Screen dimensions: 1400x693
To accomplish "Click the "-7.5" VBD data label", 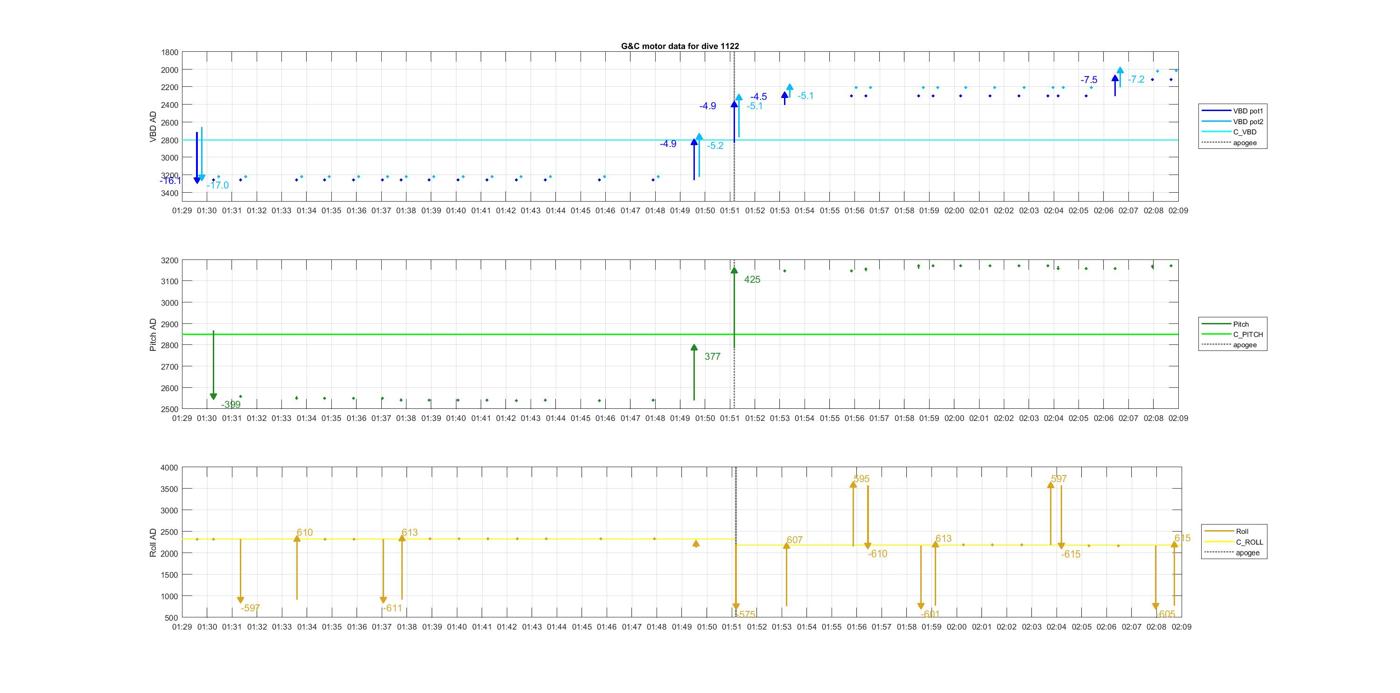I will pos(1089,80).
